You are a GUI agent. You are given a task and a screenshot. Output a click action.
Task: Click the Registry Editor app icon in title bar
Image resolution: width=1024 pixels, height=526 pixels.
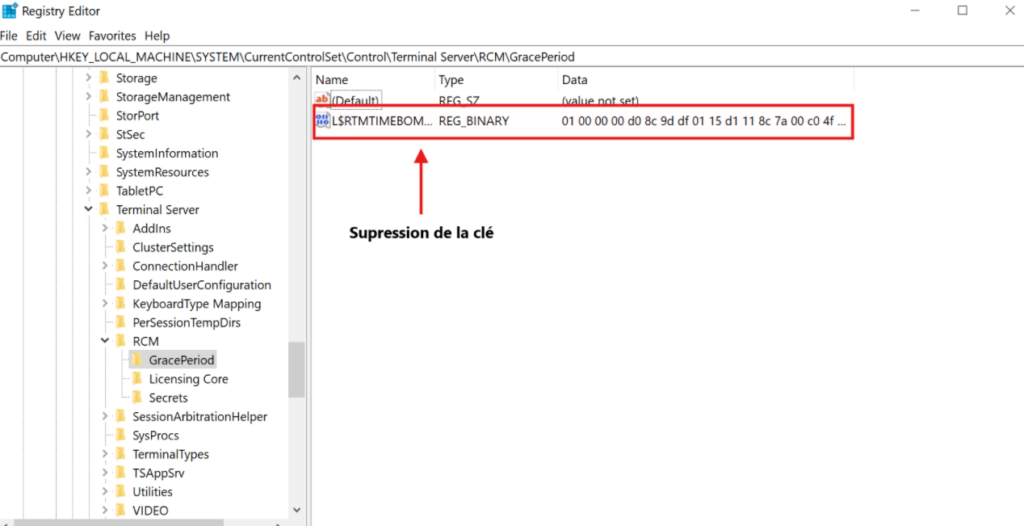pyautogui.click(x=9, y=11)
